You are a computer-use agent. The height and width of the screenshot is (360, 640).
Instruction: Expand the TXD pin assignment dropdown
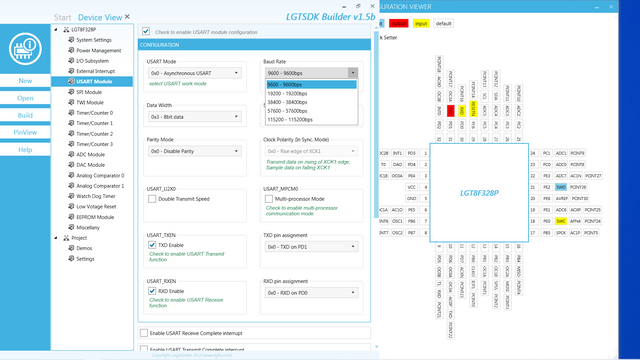coord(311,247)
